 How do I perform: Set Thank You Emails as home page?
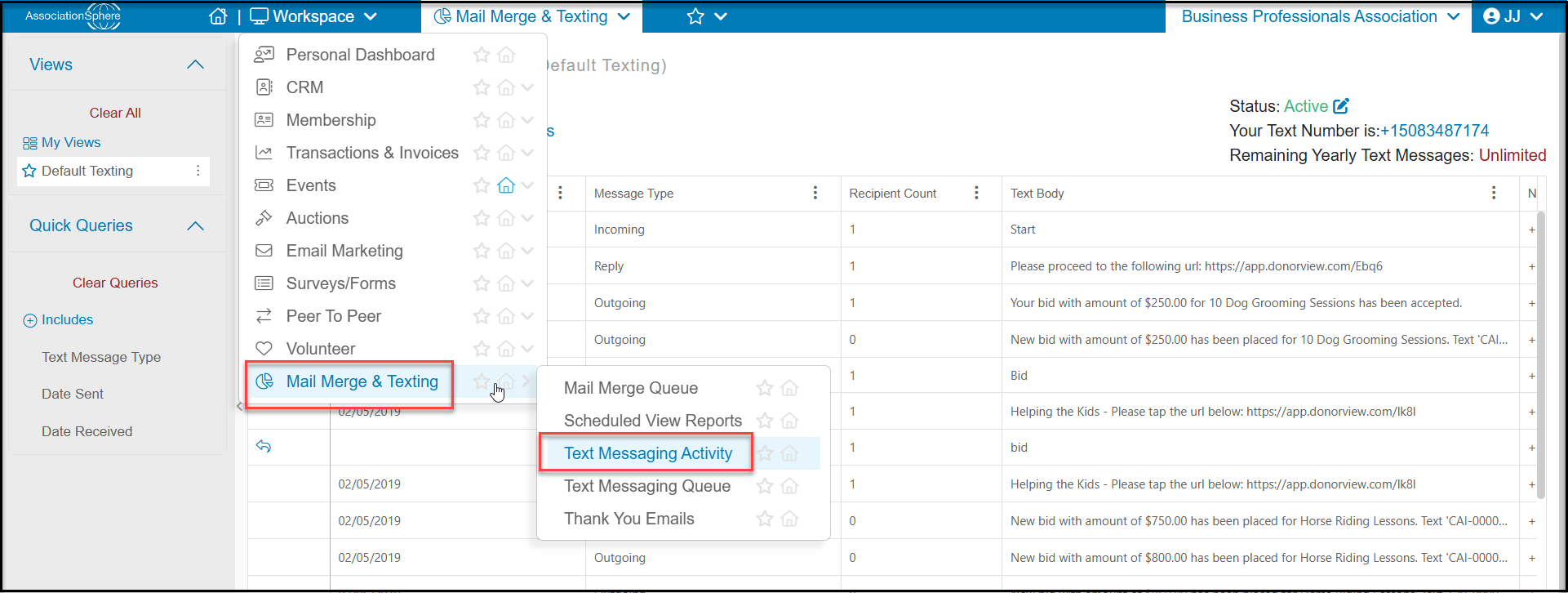789,519
